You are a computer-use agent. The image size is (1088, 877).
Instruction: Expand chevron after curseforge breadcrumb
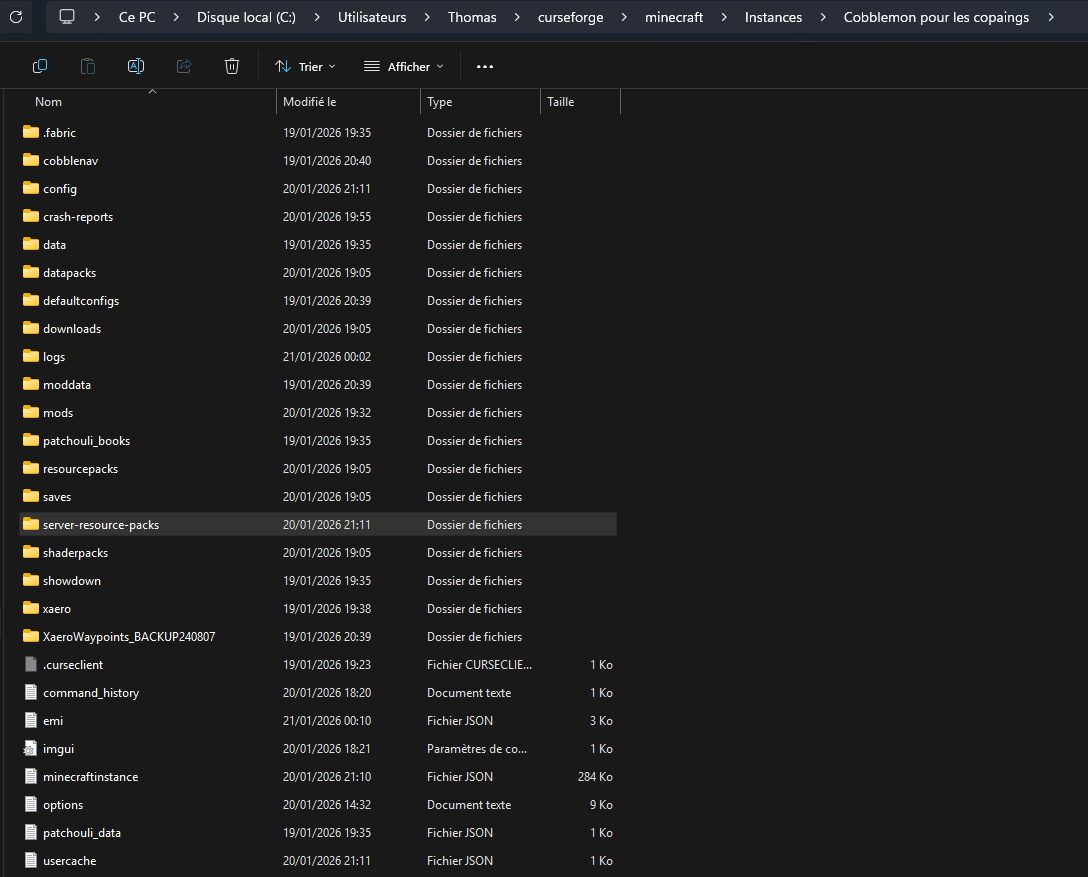coord(624,17)
